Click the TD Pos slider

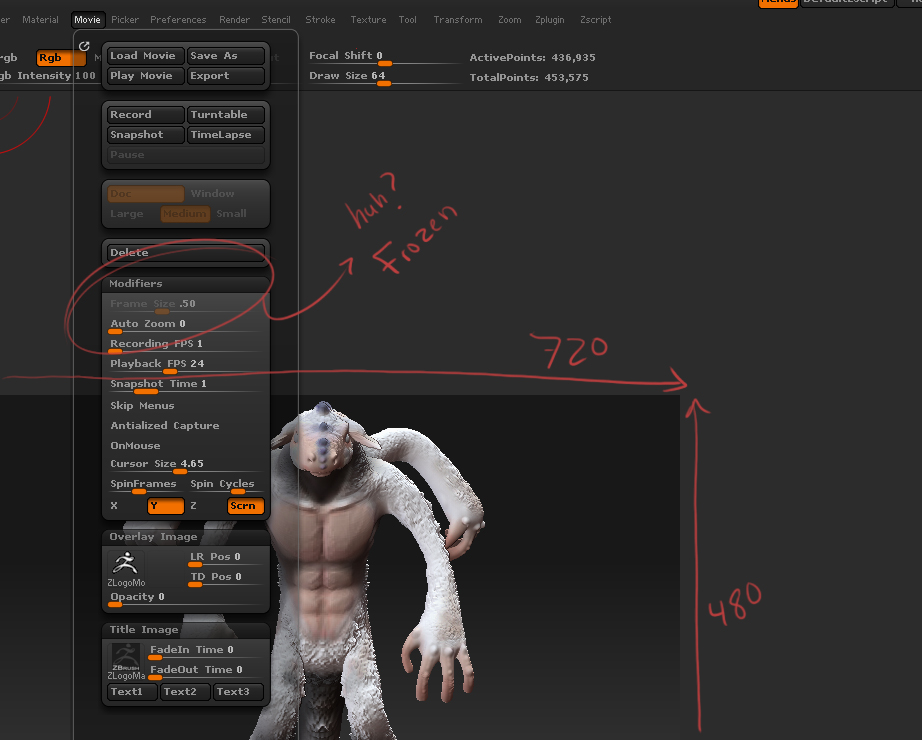pyautogui.click(x=226, y=578)
